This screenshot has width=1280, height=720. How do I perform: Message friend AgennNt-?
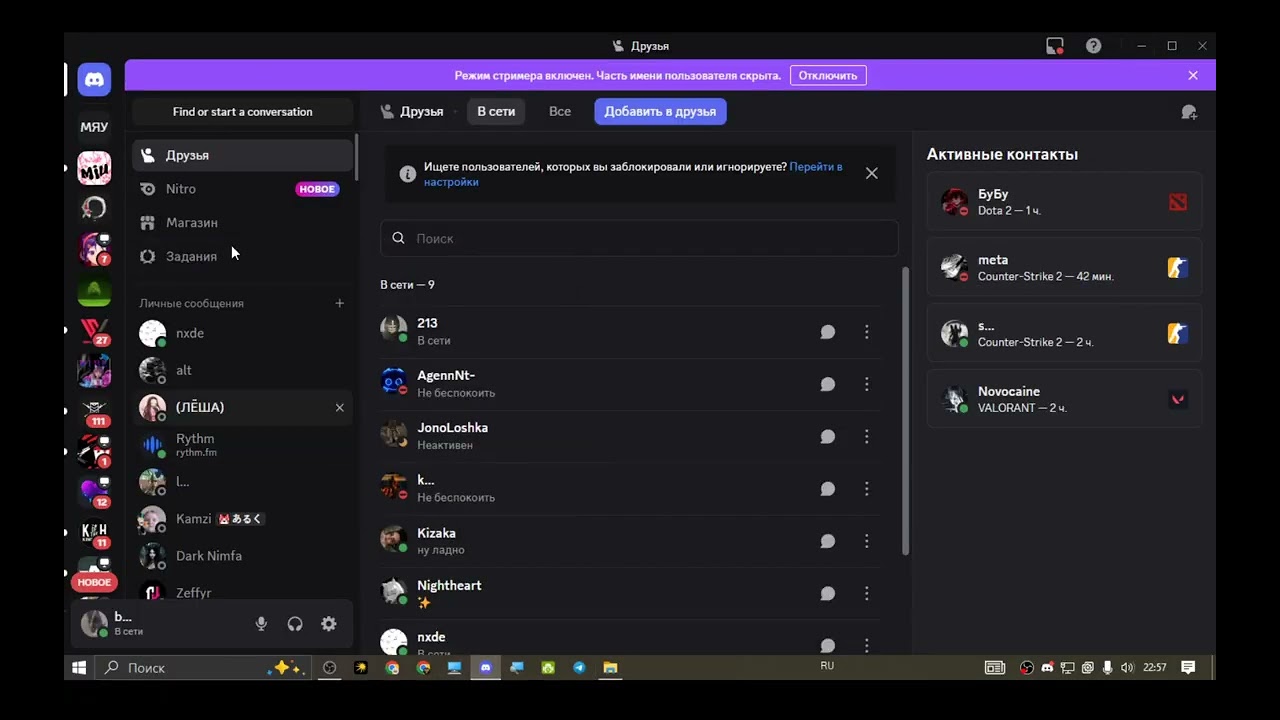click(828, 384)
